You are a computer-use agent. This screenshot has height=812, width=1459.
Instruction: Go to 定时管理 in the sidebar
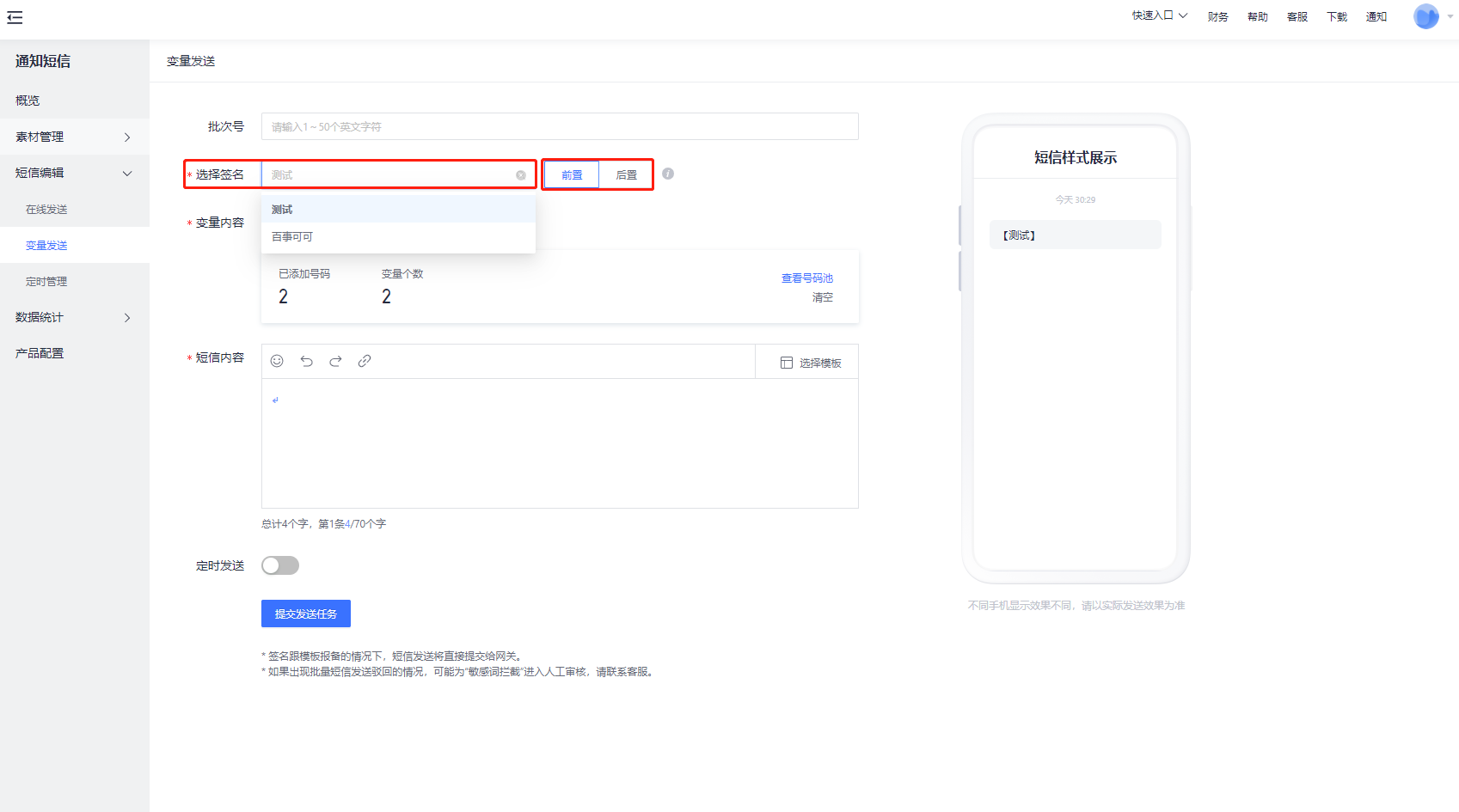click(x=75, y=281)
